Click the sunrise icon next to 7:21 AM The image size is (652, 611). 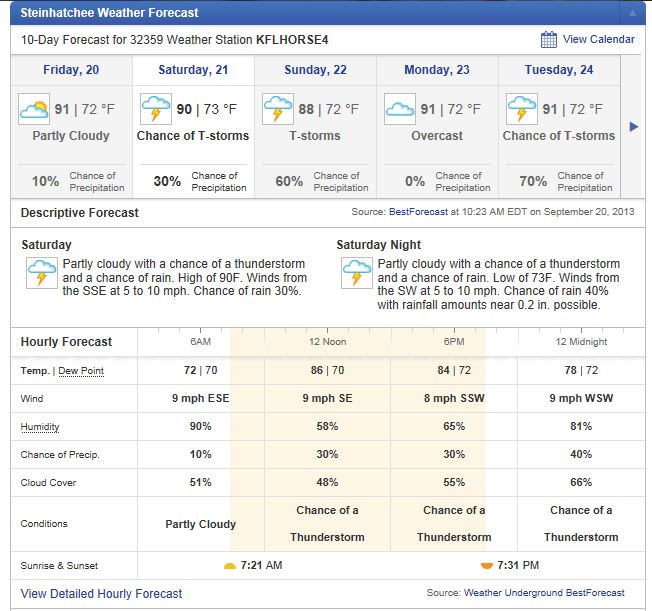(x=230, y=566)
